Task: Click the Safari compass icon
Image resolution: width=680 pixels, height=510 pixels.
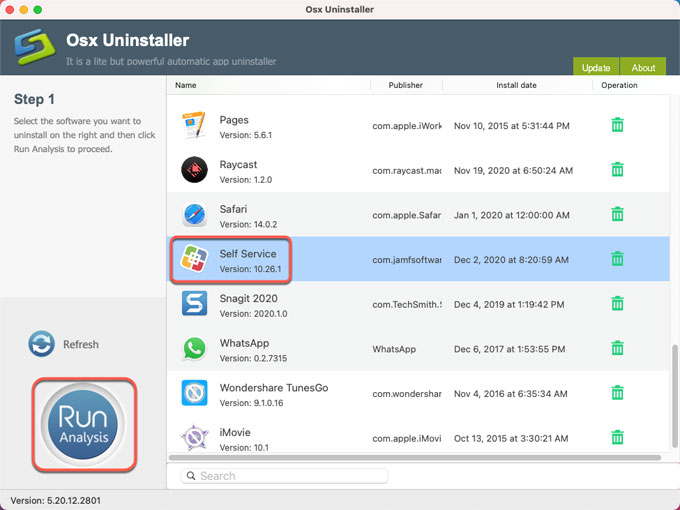Action: [194, 215]
